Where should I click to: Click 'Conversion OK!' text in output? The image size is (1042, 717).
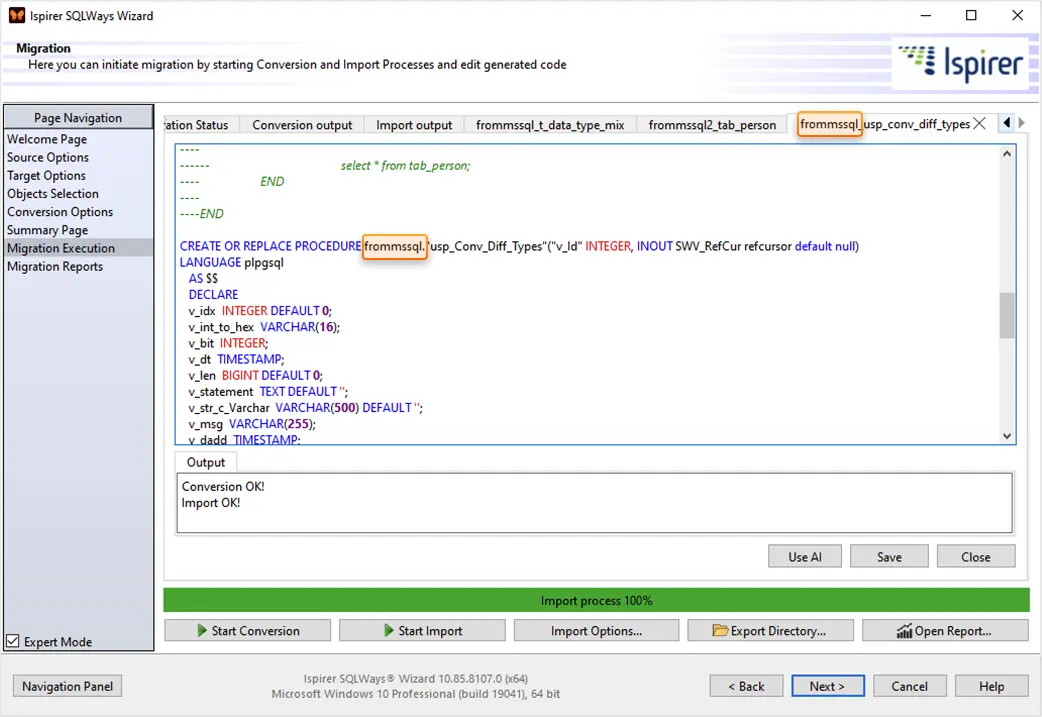(x=223, y=486)
